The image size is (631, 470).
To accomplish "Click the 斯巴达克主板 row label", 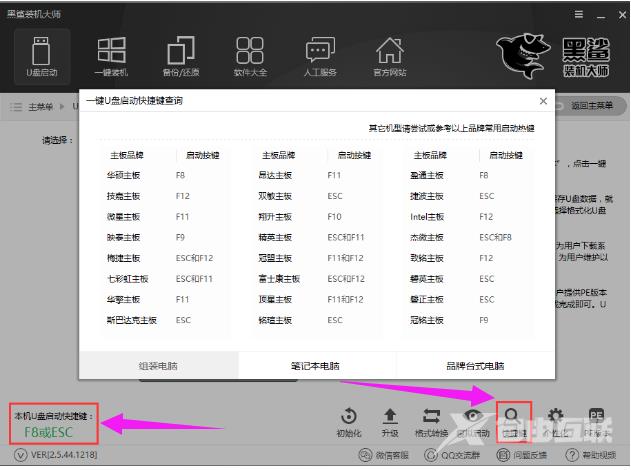I will point(132,320).
